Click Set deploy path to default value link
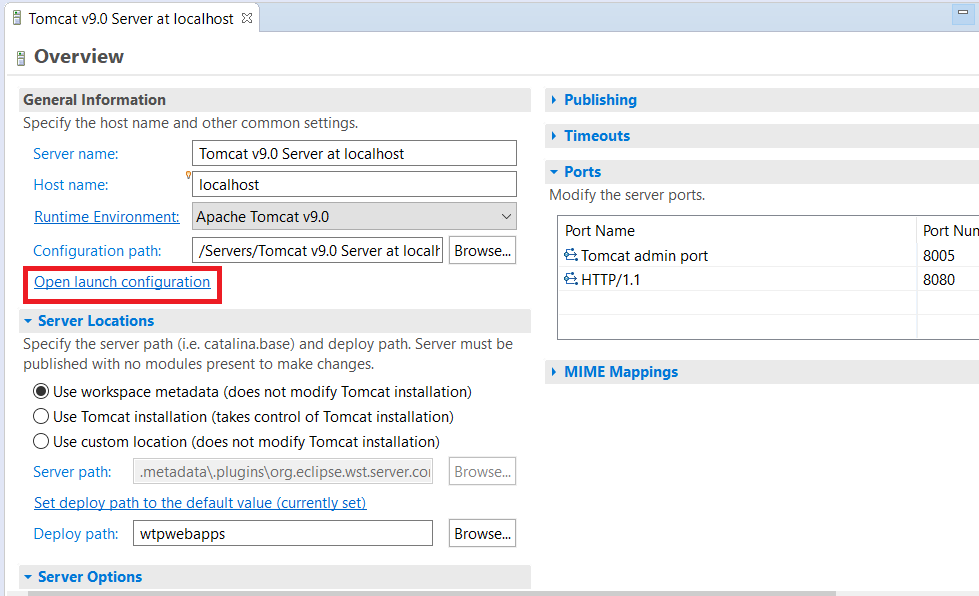Image resolution: width=979 pixels, height=596 pixels. coord(200,502)
